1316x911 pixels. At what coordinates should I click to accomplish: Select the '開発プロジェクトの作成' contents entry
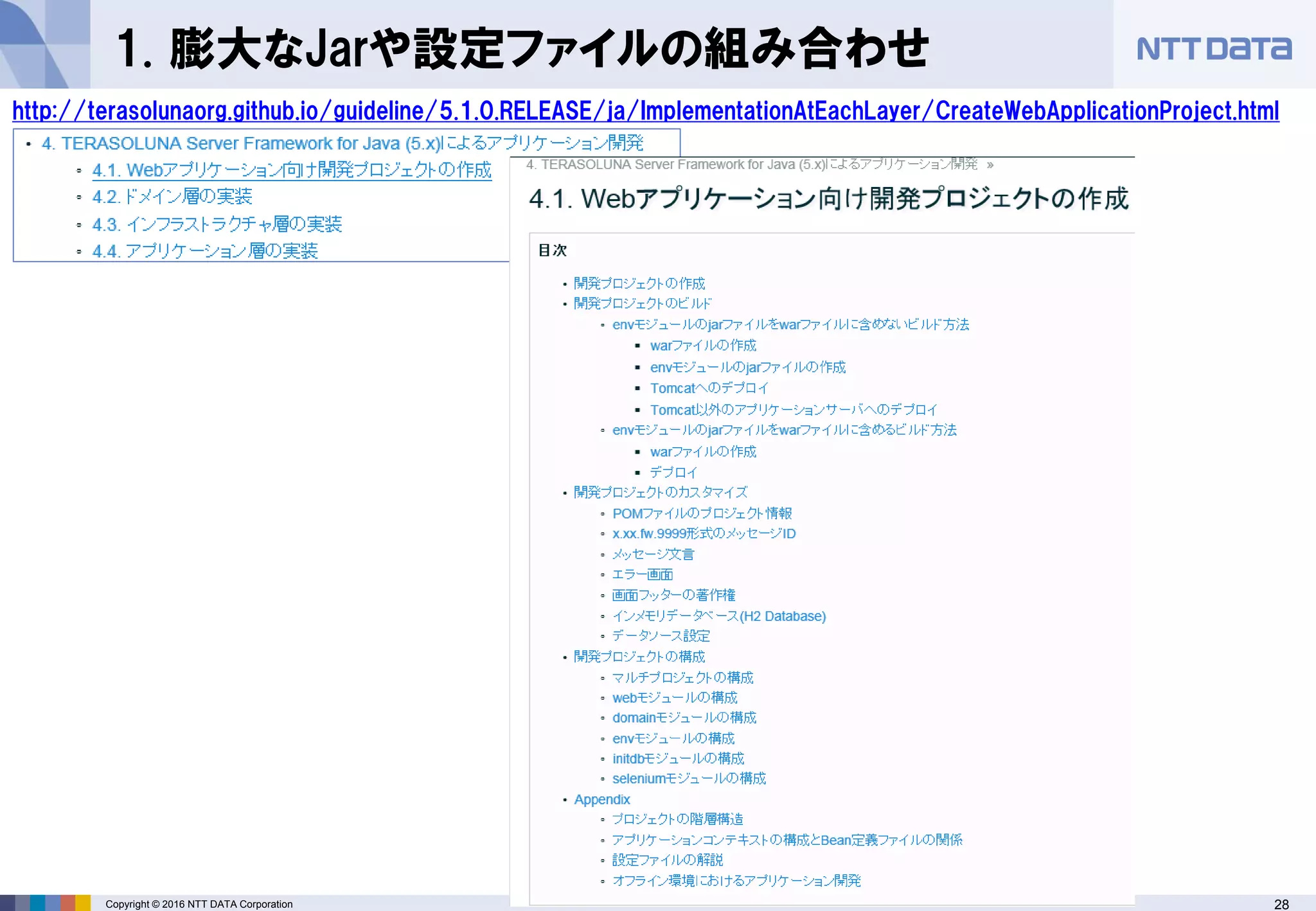(x=639, y=283)
